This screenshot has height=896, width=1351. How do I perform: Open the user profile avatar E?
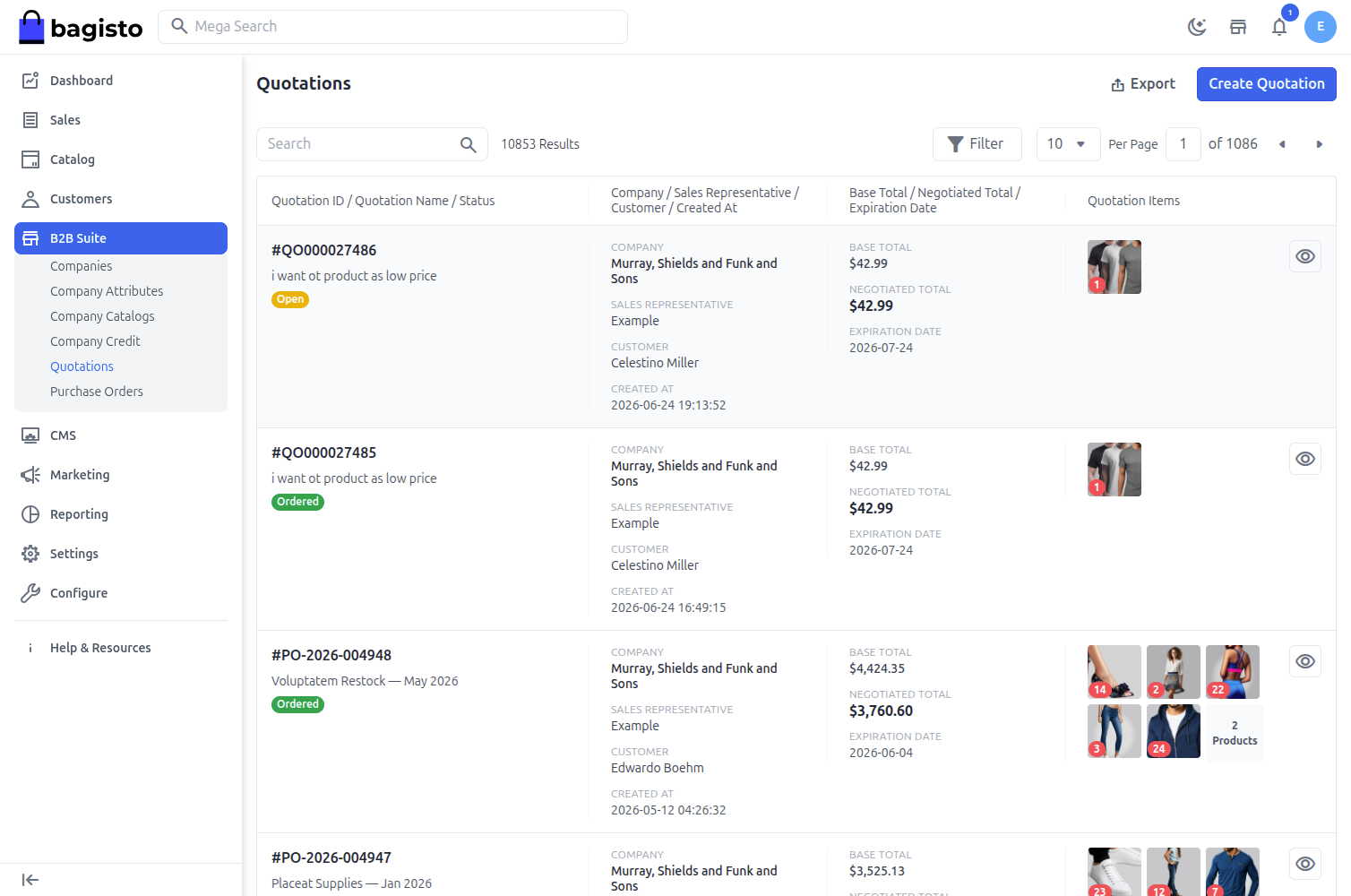tap(1321, 27)
